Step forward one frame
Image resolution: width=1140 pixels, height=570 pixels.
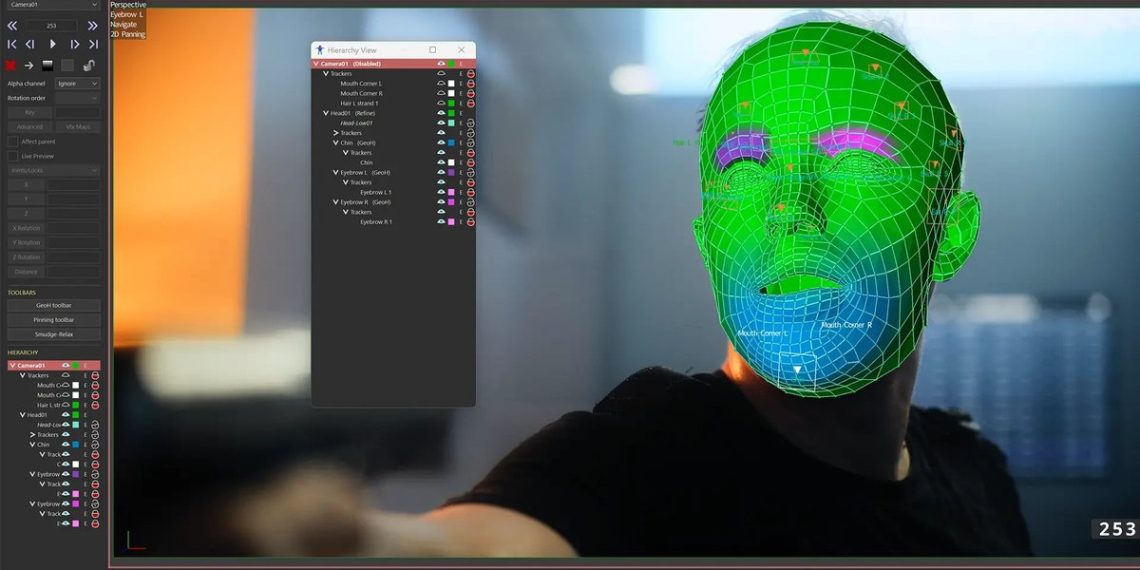(75, 44)
